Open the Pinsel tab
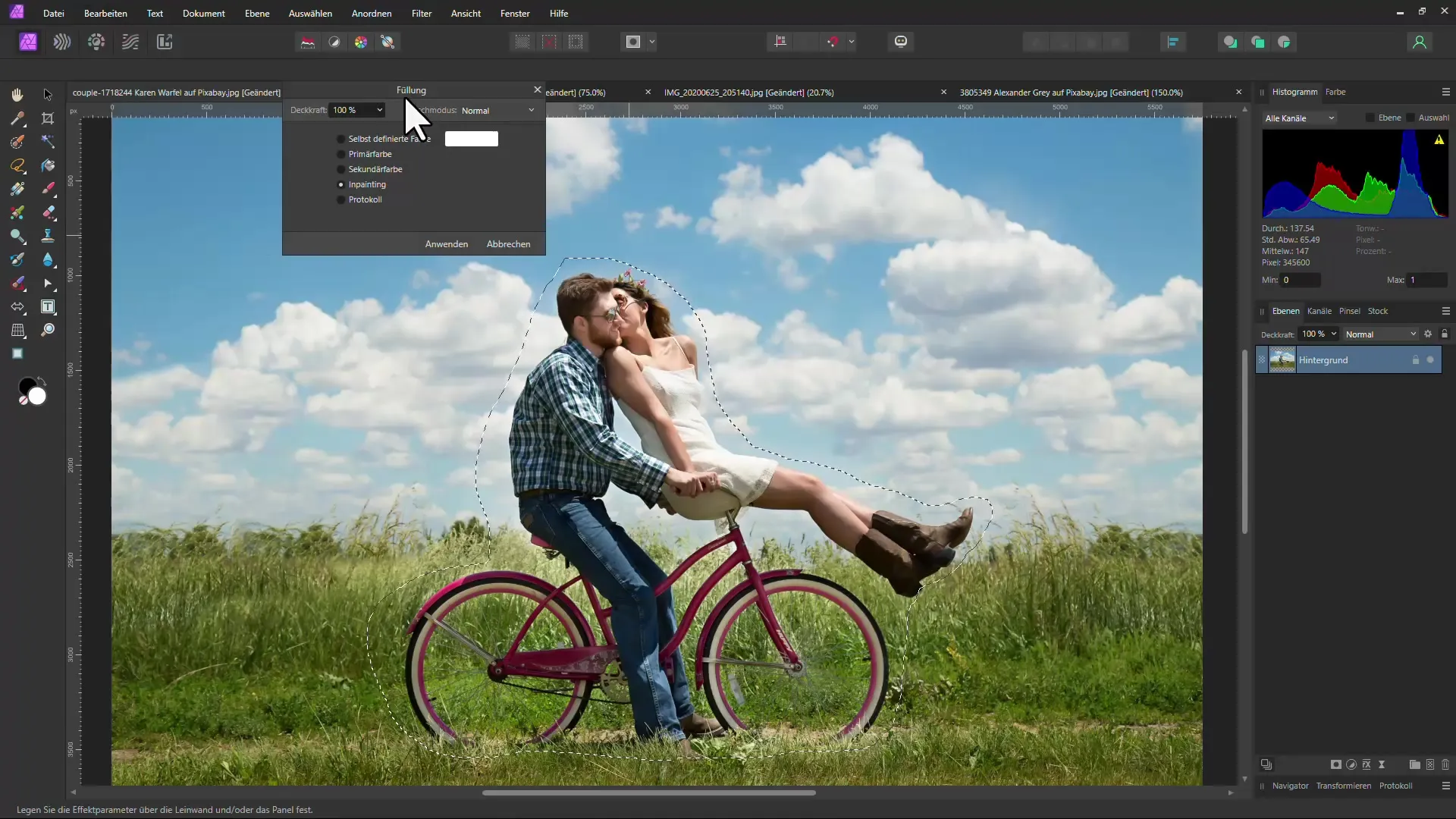The width and height of the screenshot is (1456, 819). click(1349, 311)
